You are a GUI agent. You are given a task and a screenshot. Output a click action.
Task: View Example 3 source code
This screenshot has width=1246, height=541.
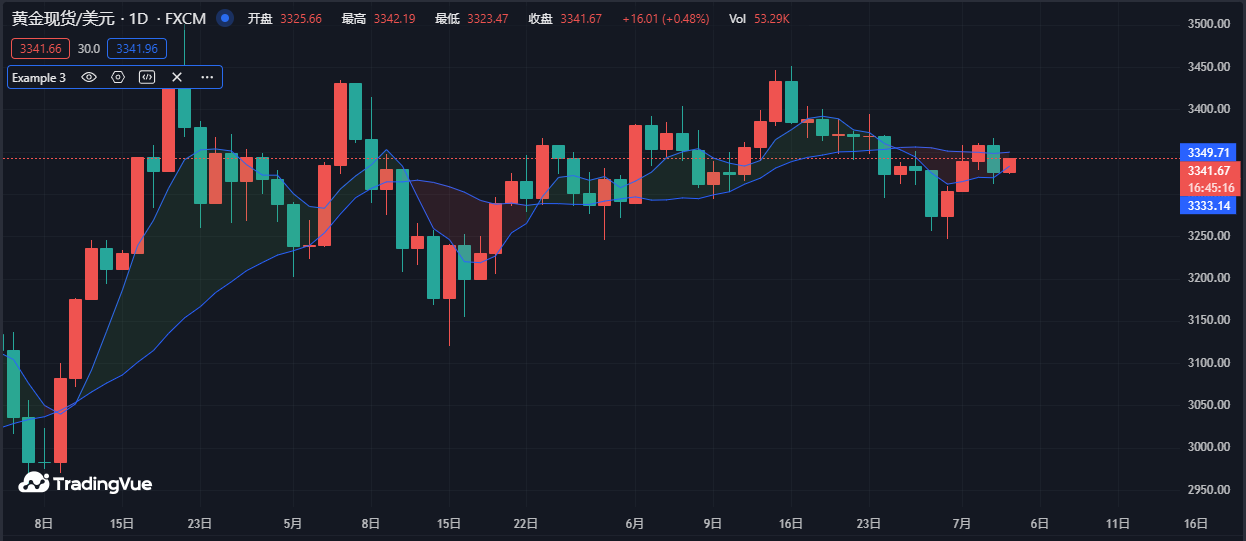click(147, 77)
